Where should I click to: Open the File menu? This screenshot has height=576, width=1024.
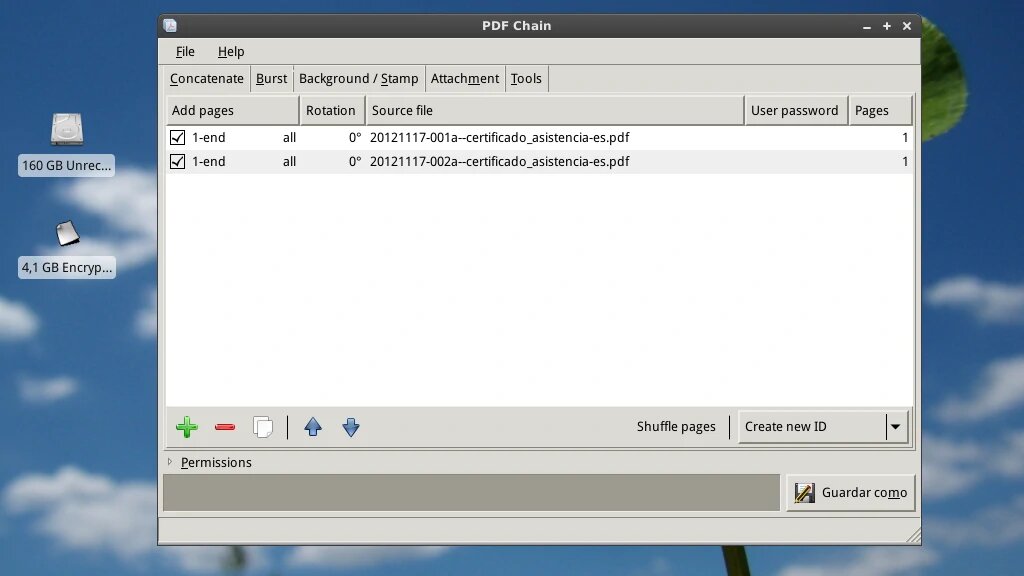tap(185, 52)
